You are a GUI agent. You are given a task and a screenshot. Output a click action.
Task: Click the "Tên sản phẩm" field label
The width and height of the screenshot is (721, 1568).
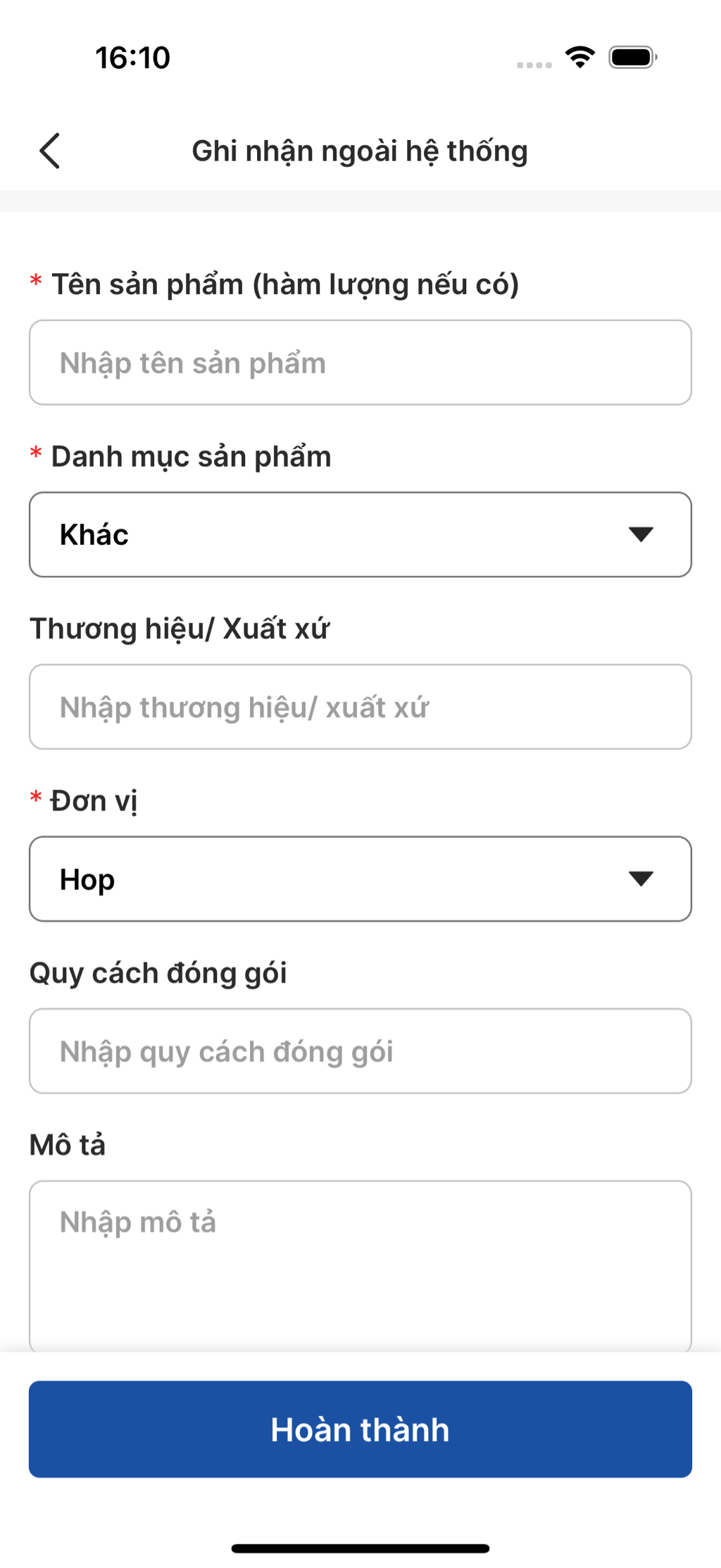click(x=285, y=284)
